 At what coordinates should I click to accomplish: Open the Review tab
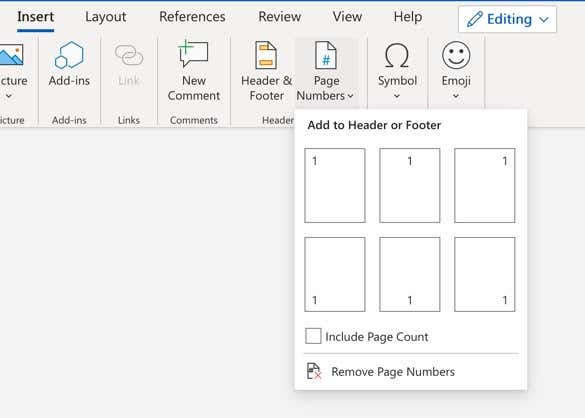279,17
